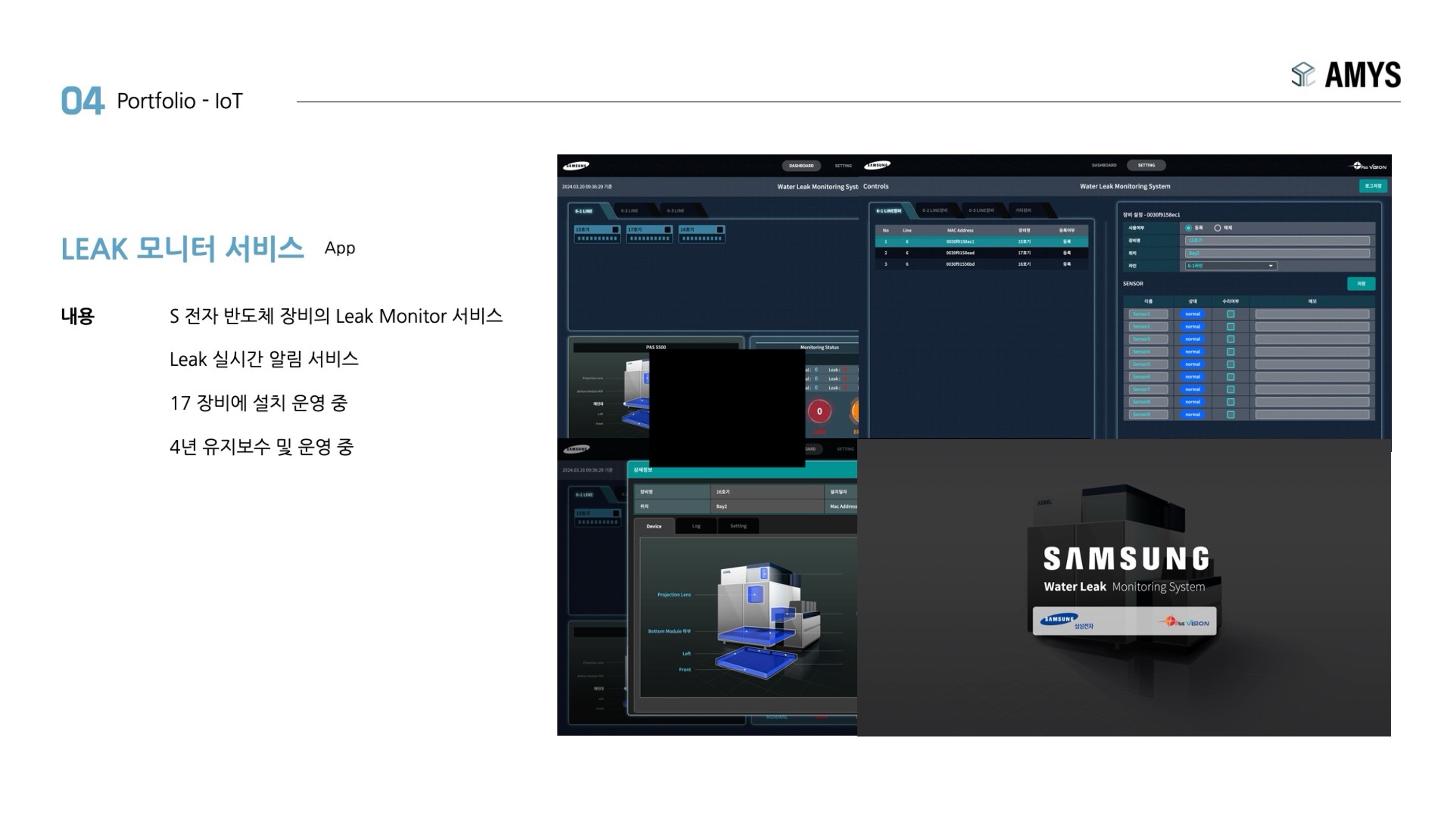
Task: Select the 해제 radio button
Action: tap(1218, 227)
